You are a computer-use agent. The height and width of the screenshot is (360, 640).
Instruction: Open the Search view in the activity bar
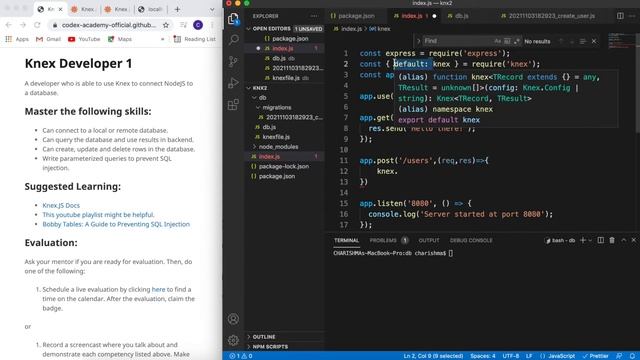tap(233, 40)
